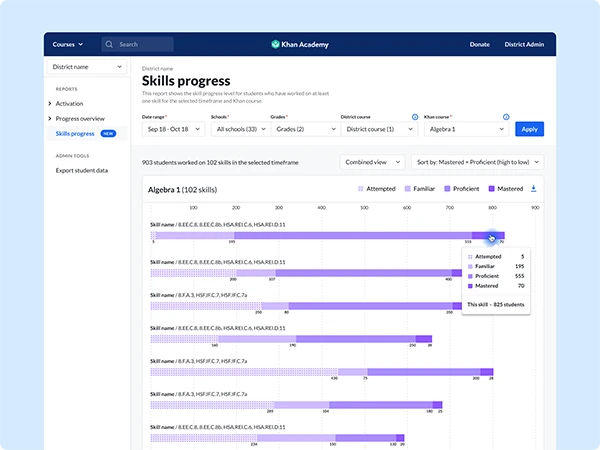Click the Apply button

[x=529, y=129]
